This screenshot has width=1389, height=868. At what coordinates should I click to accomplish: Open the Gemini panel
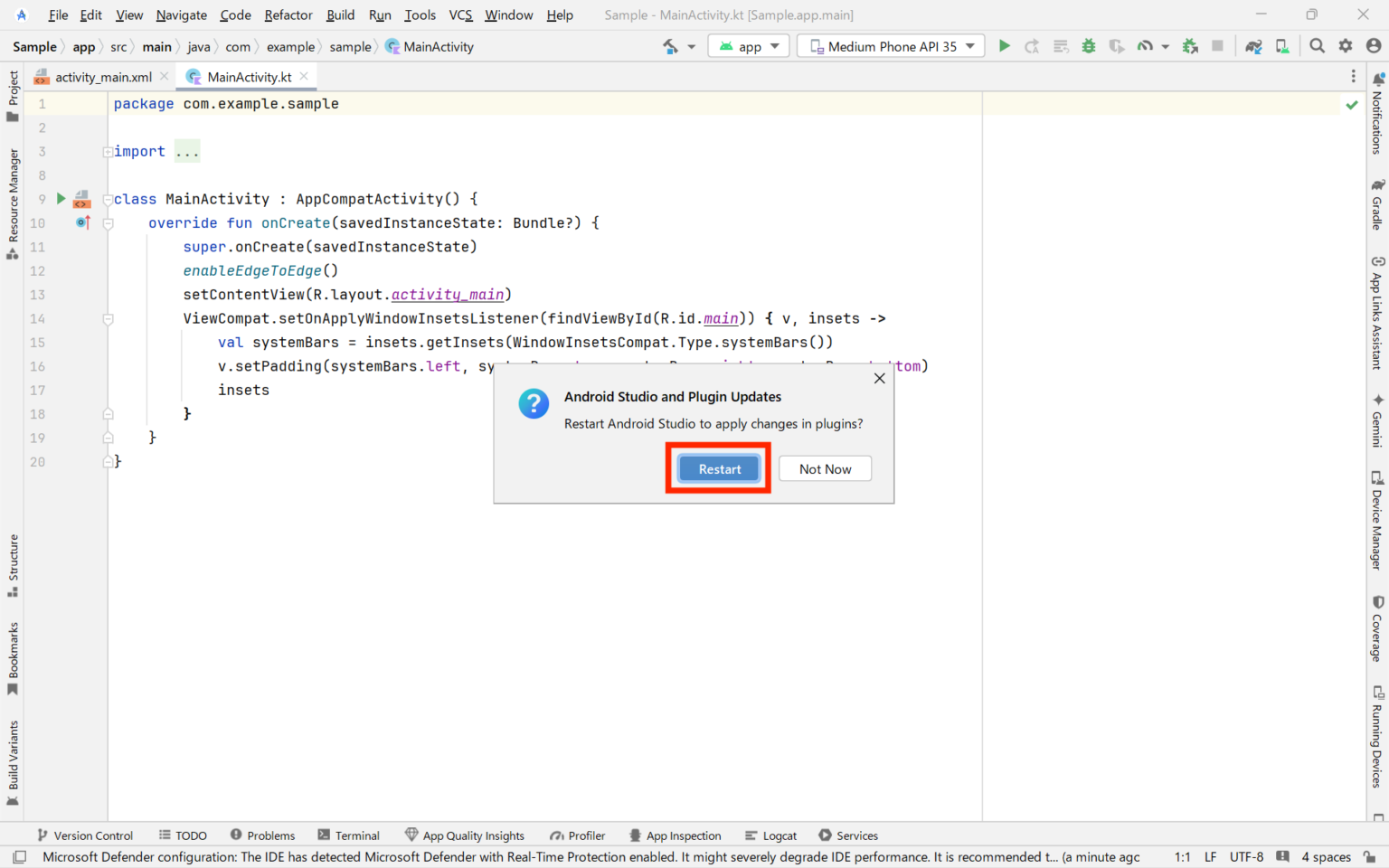point(1377,420)
